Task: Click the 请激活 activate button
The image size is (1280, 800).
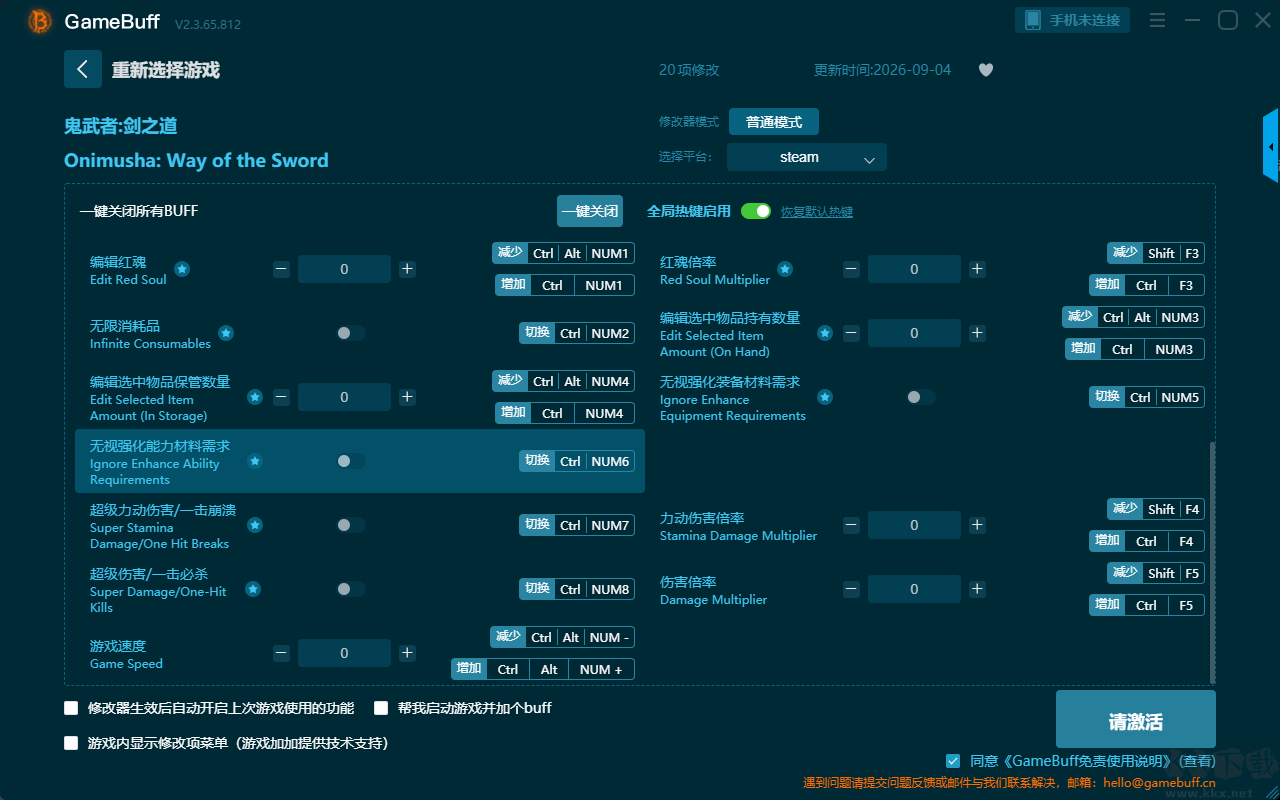Action: click(1136, 721)
